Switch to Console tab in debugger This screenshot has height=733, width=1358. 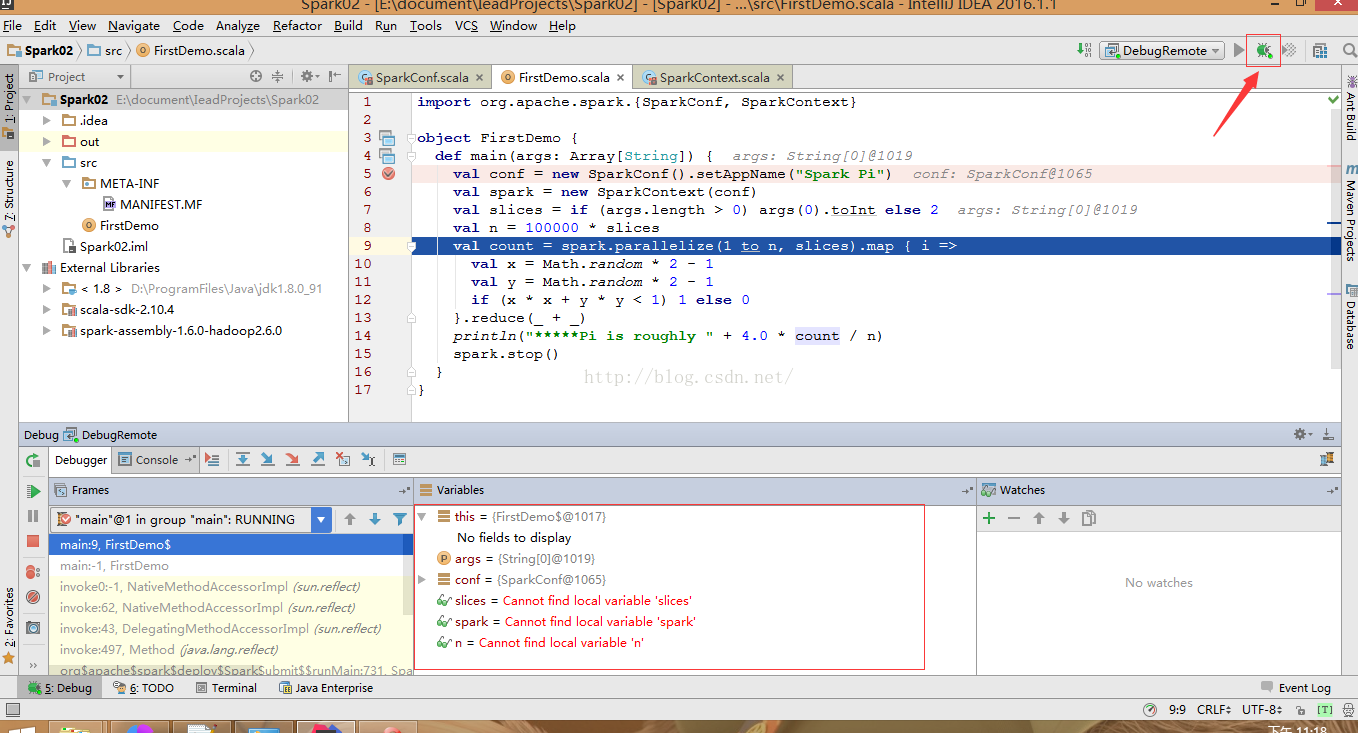[156, 460]
